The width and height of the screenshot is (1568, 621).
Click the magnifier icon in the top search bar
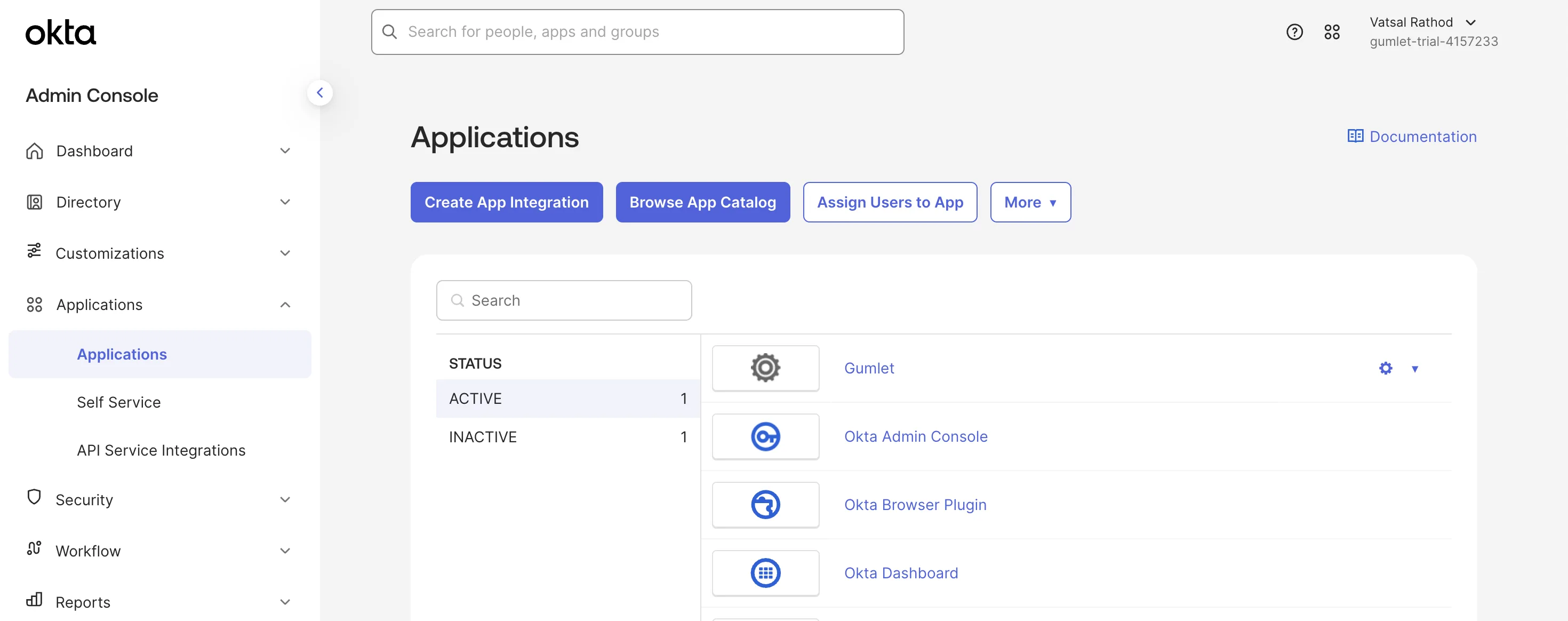tap(389, 31)
